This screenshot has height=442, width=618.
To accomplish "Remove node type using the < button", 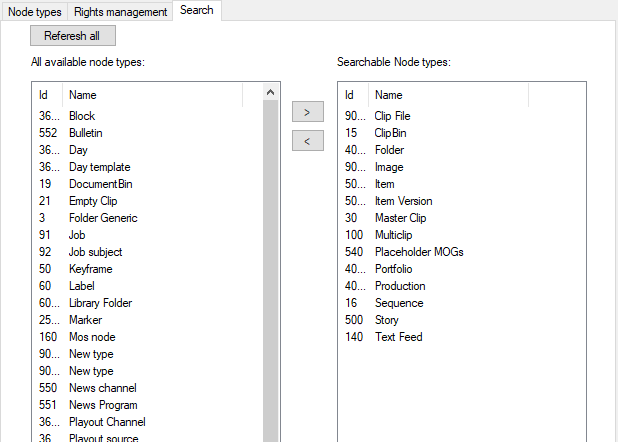I will (308, 141).
